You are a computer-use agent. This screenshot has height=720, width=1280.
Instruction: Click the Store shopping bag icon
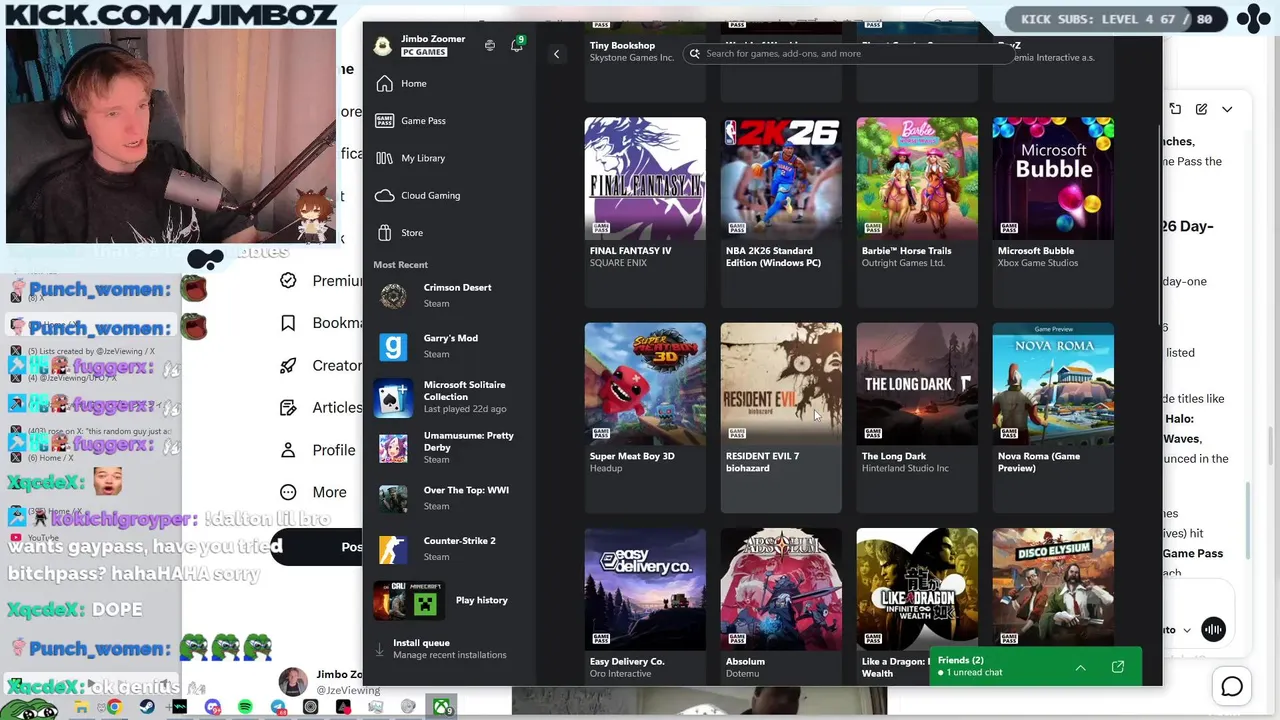(385, 233)
